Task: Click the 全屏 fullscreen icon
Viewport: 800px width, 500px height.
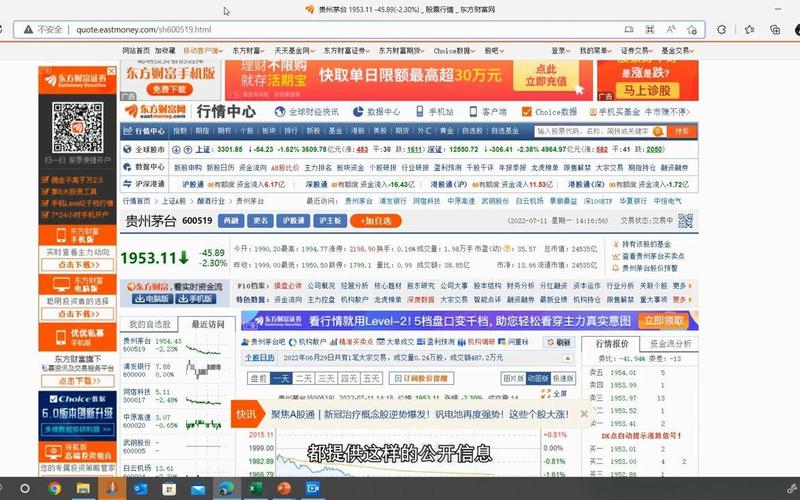Action: [x=545, y=393]
